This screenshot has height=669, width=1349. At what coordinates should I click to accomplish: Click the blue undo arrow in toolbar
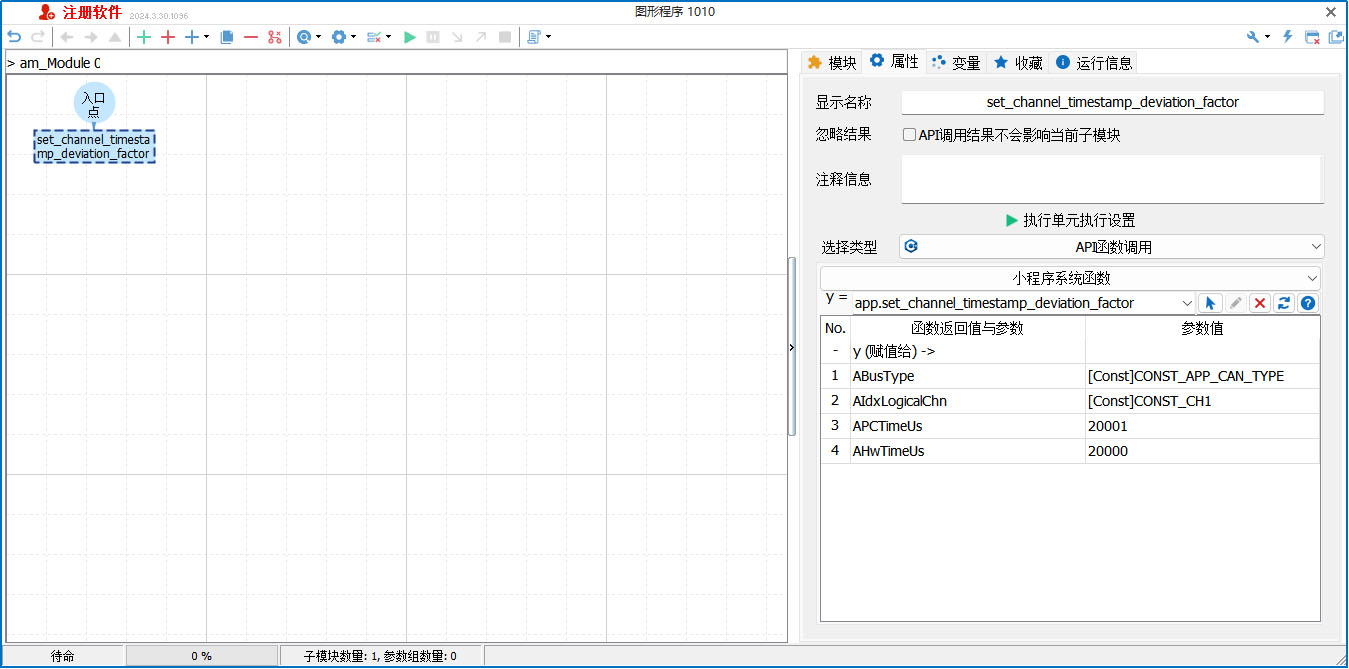14,37
